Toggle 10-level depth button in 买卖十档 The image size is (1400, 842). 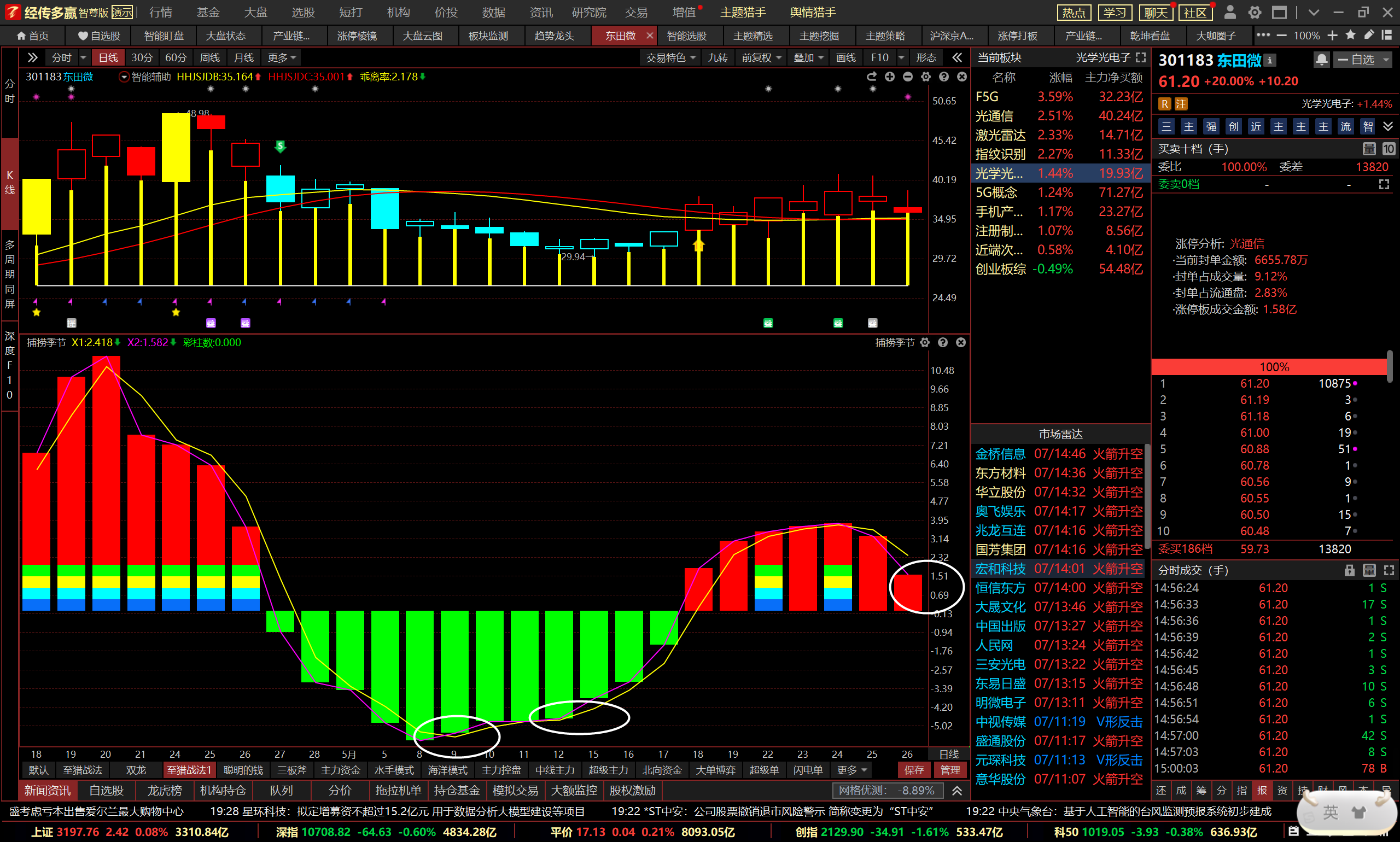[1388, 149]
